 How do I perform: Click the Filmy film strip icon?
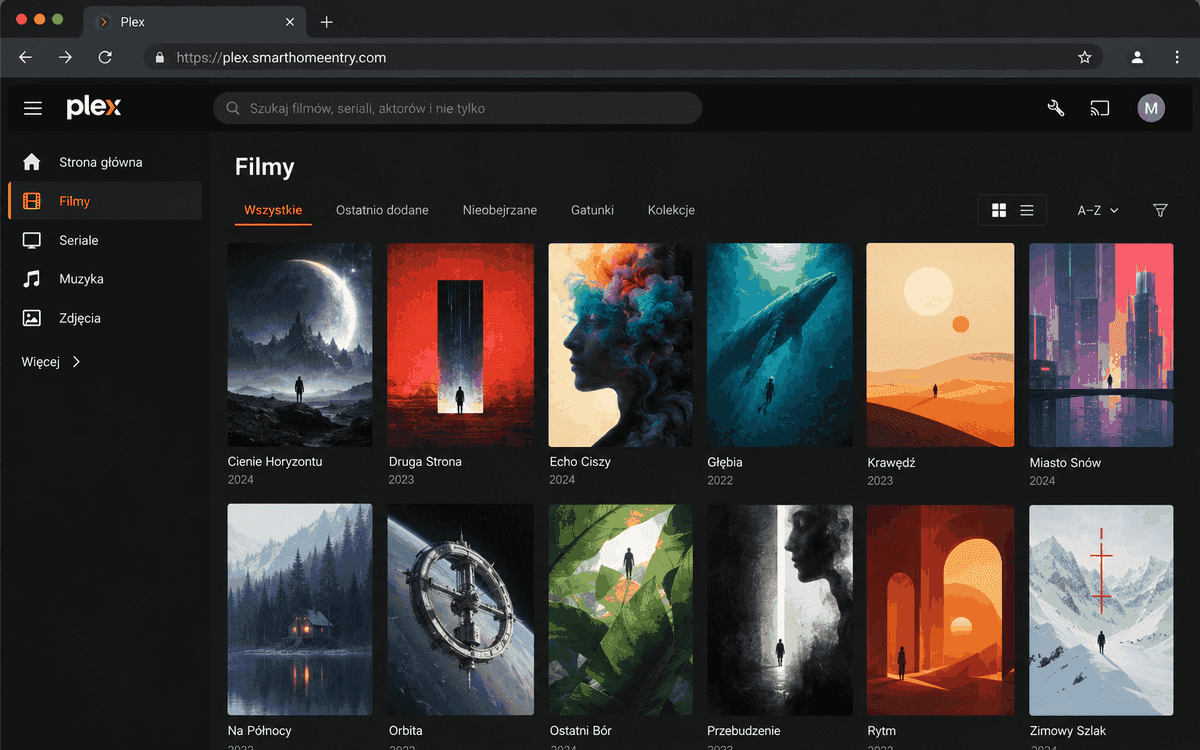pyautogui.click(x=32, y=201)
